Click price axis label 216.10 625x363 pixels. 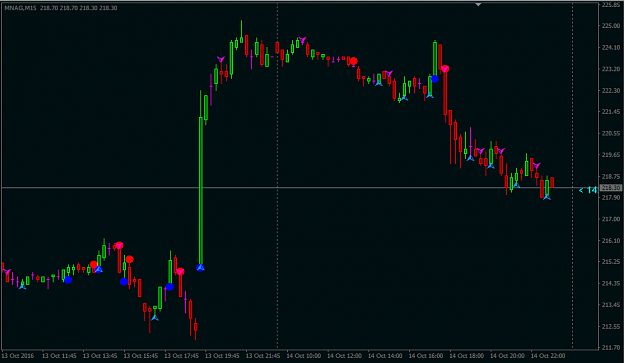click(x=611, y=240)
